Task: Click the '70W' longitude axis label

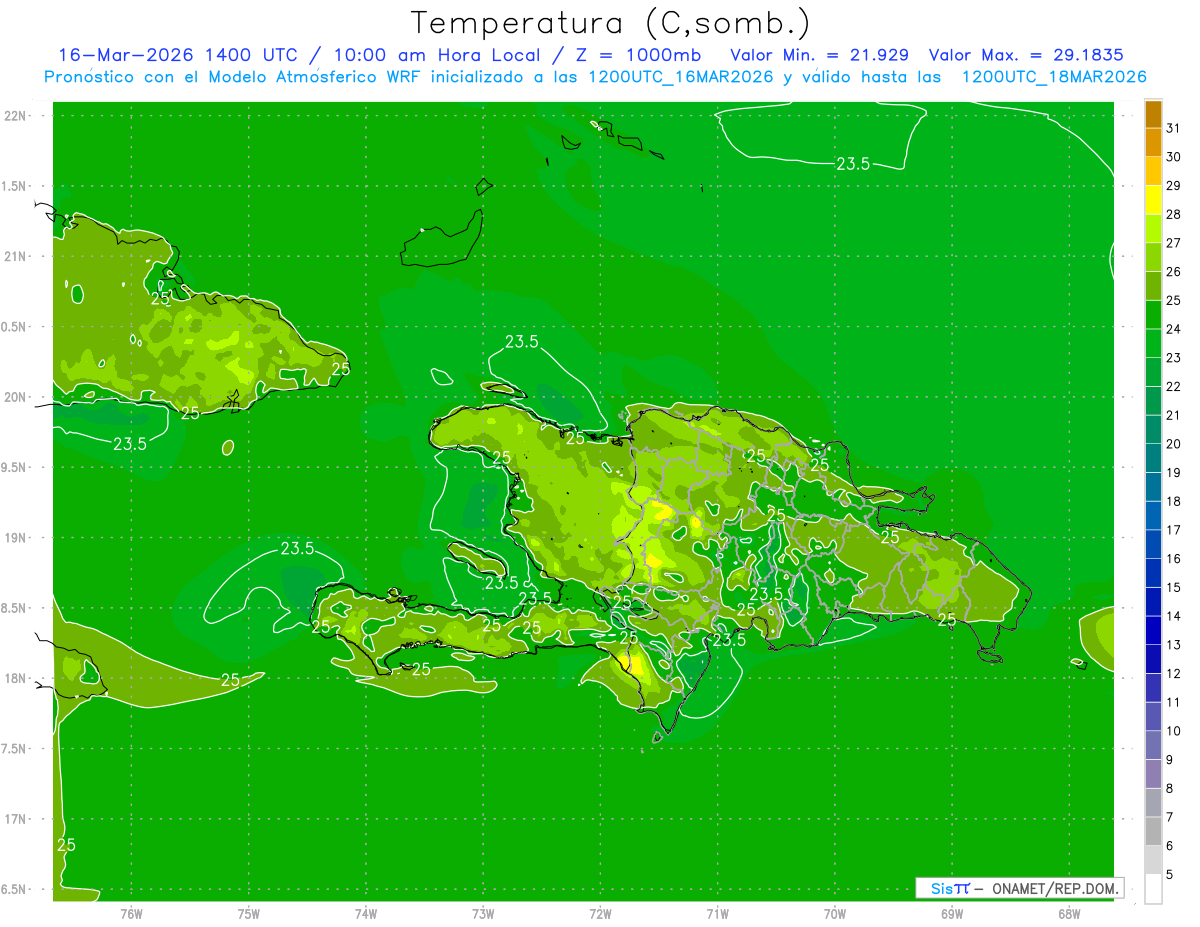Action: (835, 913)
